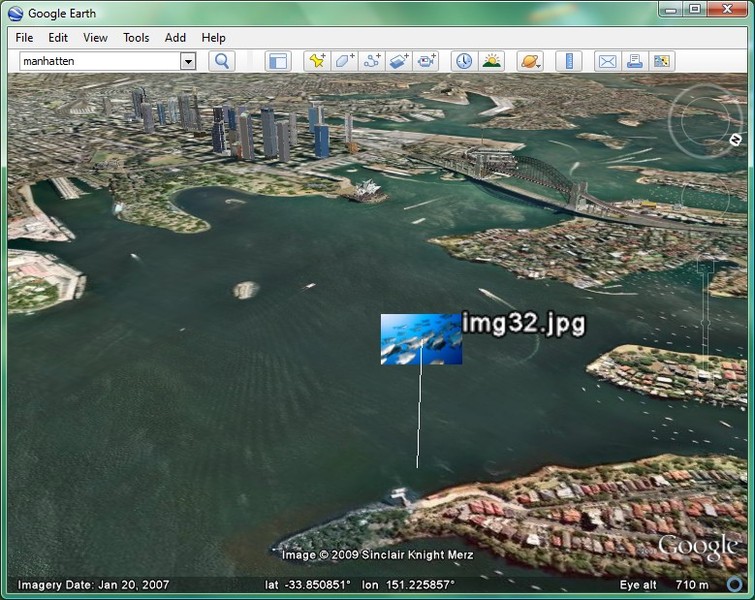Click the Email envelope icon
The height and width of the screenshot is (600, 755).
tap(607, 61)
